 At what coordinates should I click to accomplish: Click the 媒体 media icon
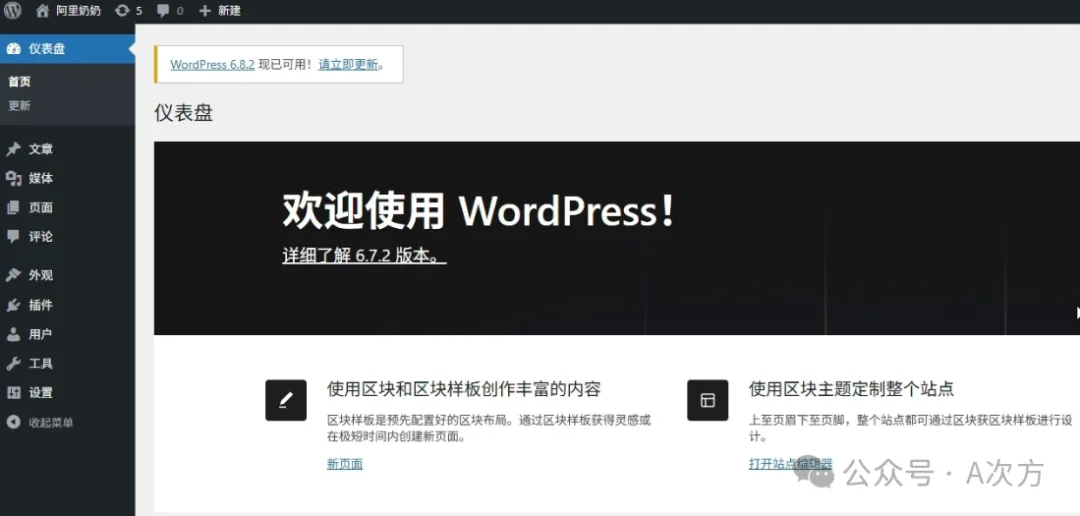coord(13,178)
